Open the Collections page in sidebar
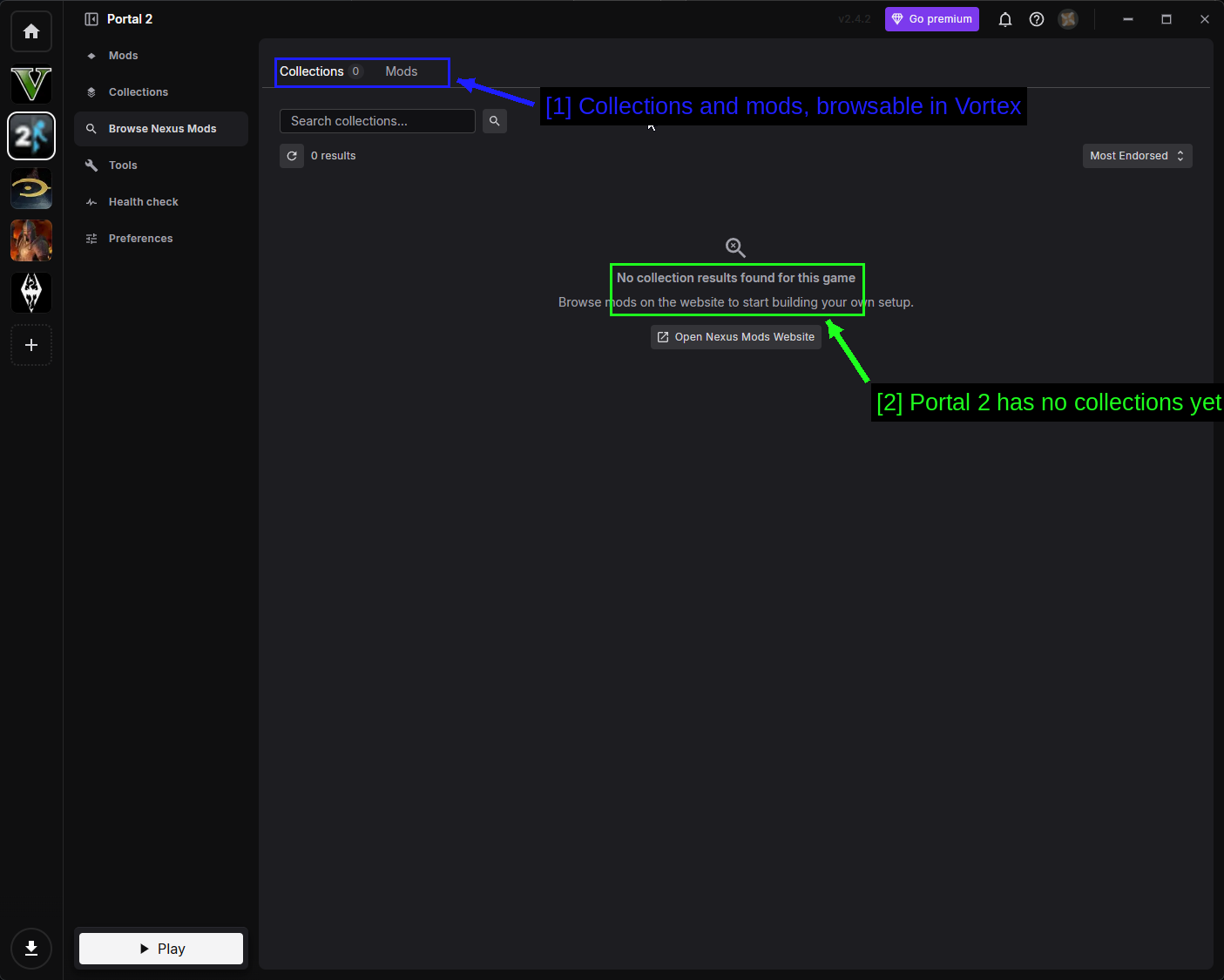 click(161, 92)
